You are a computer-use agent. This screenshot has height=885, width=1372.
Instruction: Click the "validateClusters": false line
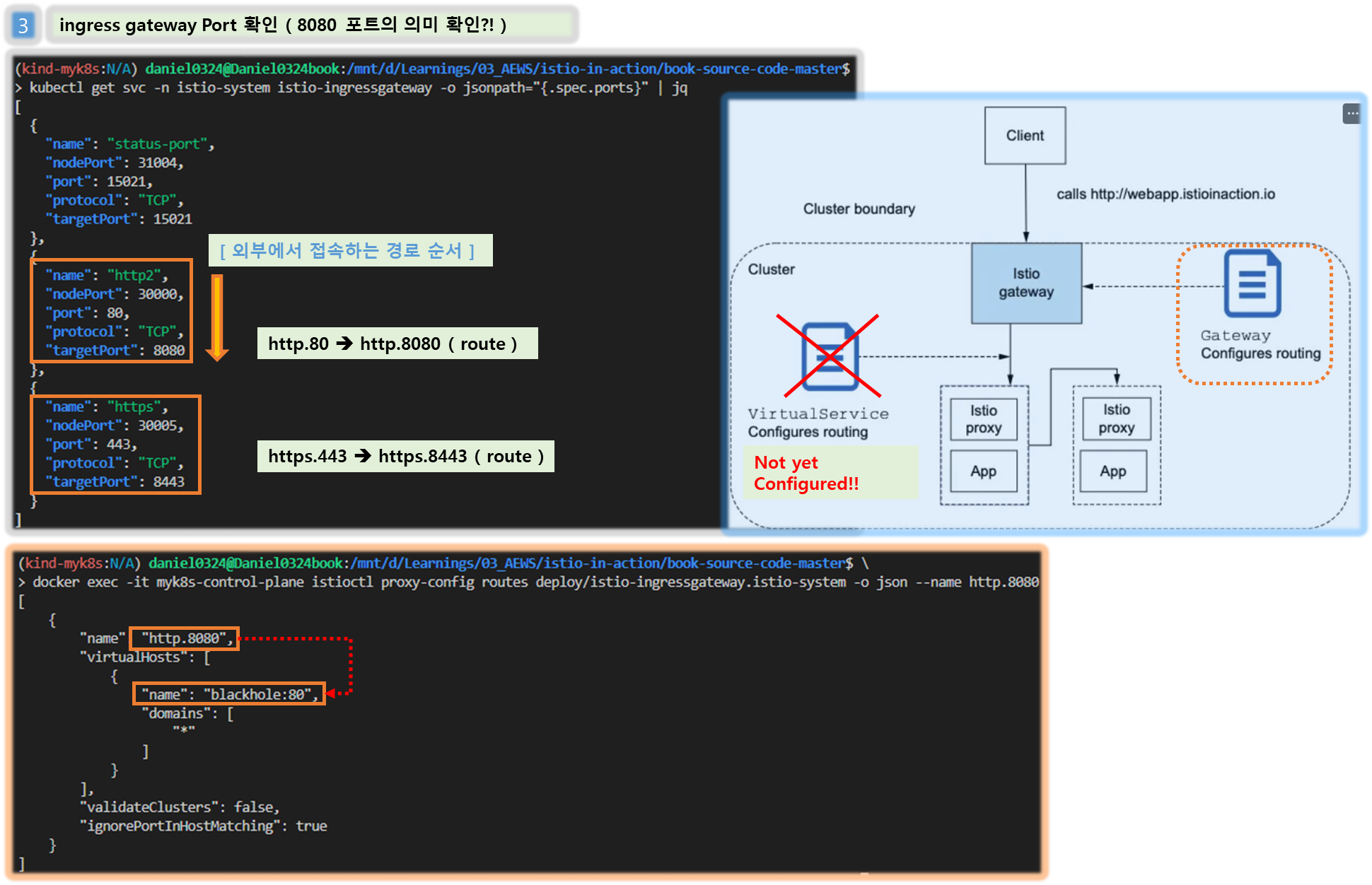[180, 807]
